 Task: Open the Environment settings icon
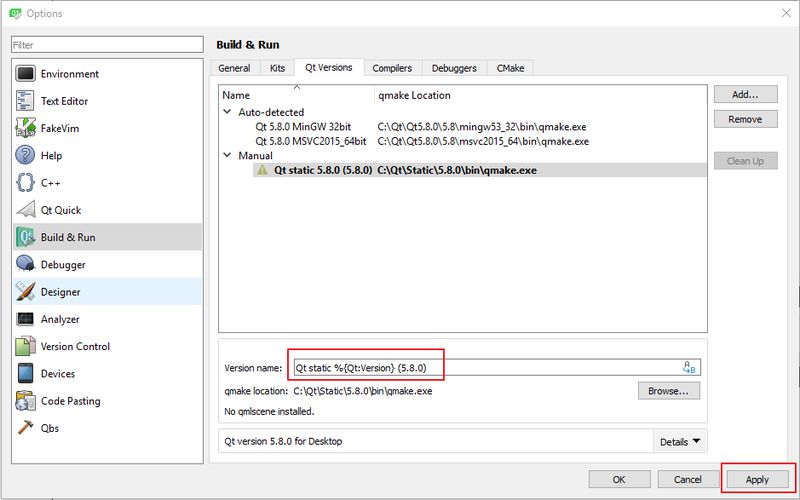coord(26,73)
